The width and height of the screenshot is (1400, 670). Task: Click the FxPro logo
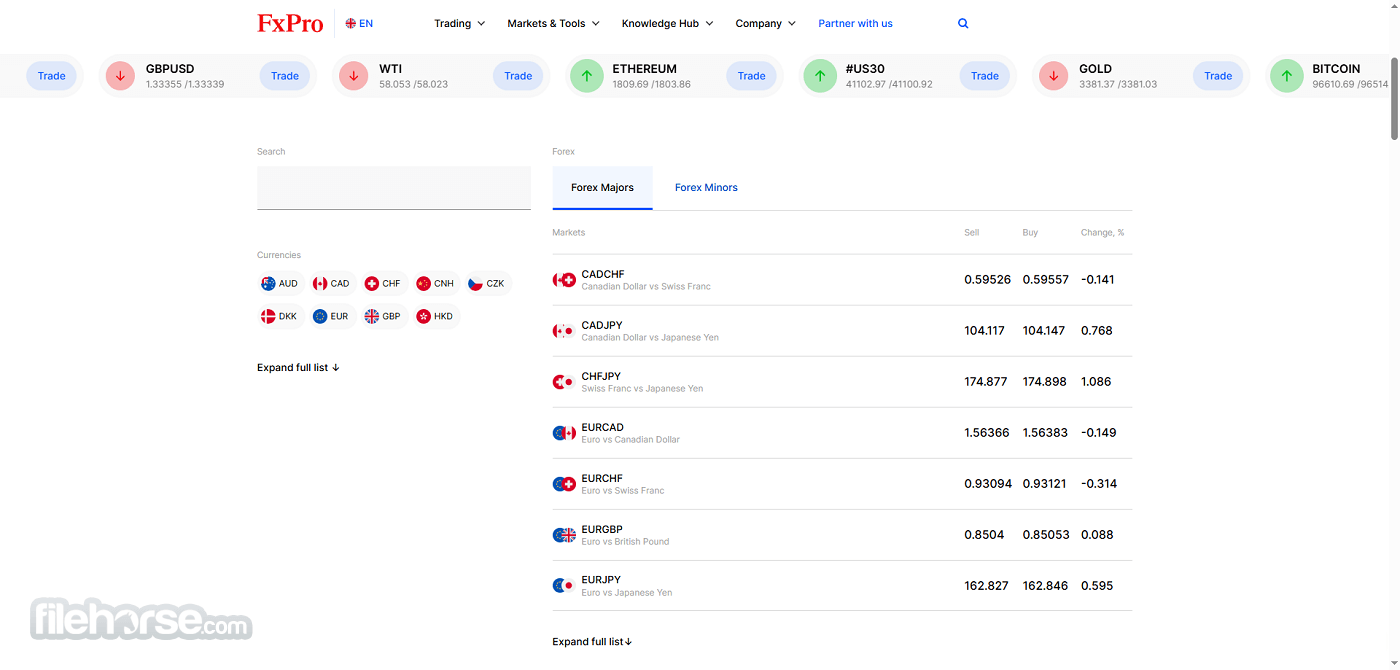290,23
